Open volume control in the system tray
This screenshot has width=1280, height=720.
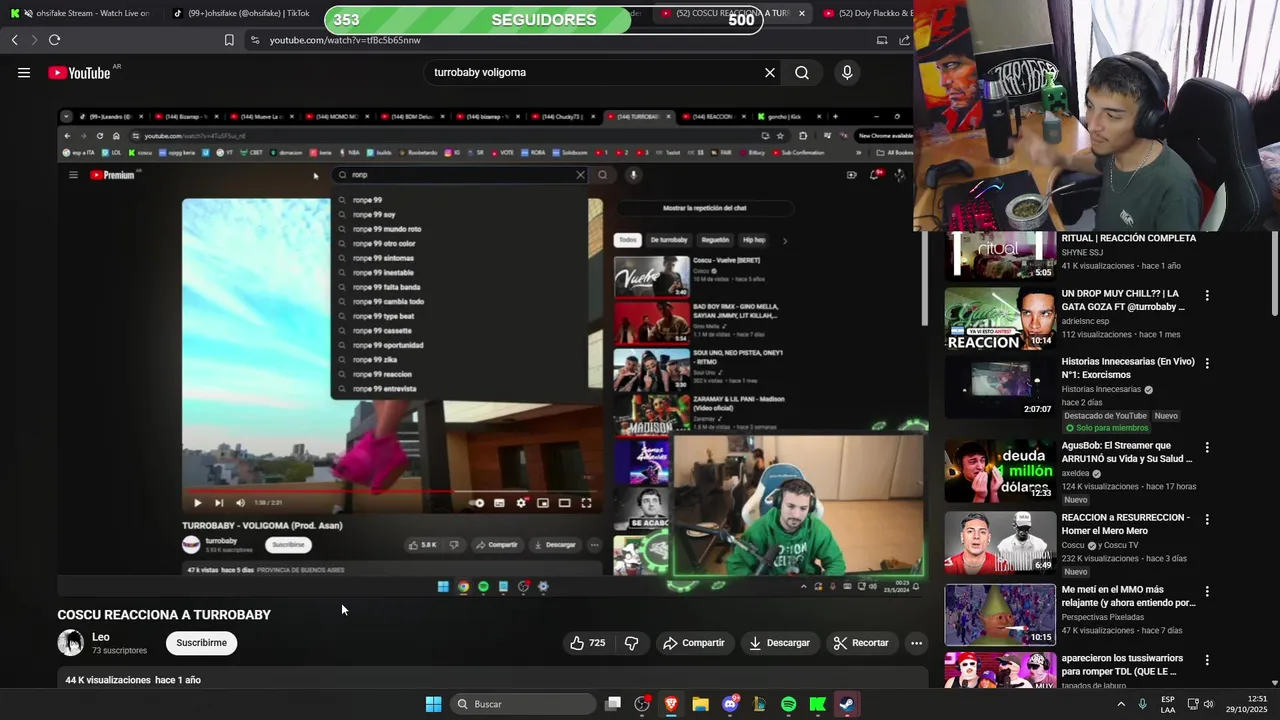pos(1209,704)
